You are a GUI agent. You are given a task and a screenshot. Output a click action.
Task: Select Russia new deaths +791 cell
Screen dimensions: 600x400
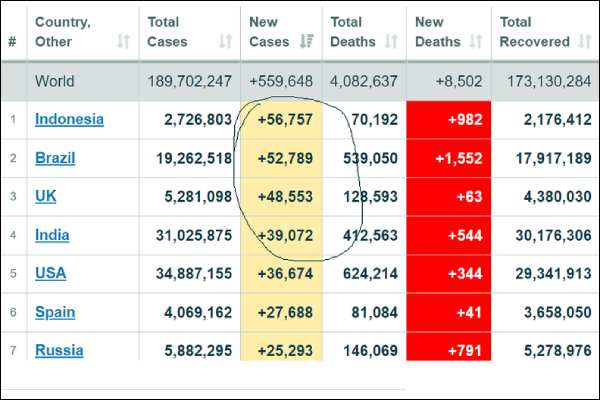(448, 346)
